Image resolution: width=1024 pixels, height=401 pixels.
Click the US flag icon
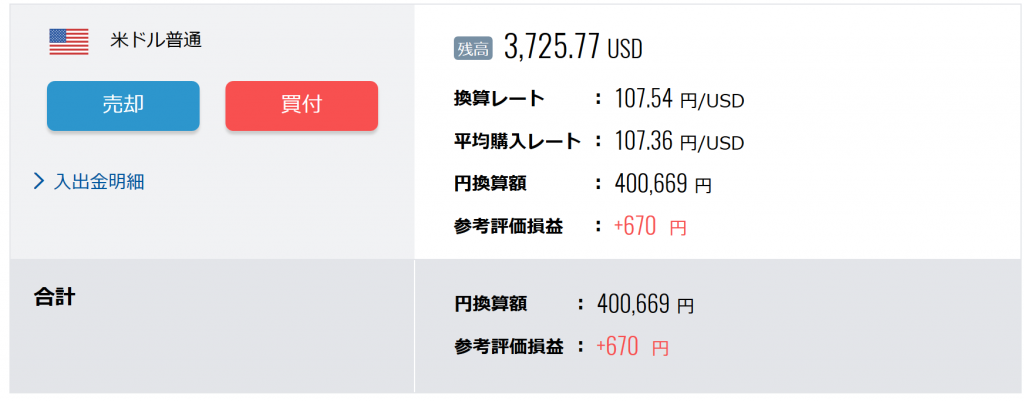[x=69, y=41]
